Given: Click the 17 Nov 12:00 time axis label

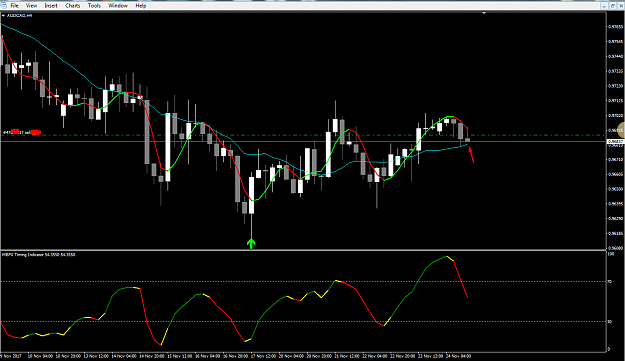Looking at the screenshot, I should pos(263,356).
